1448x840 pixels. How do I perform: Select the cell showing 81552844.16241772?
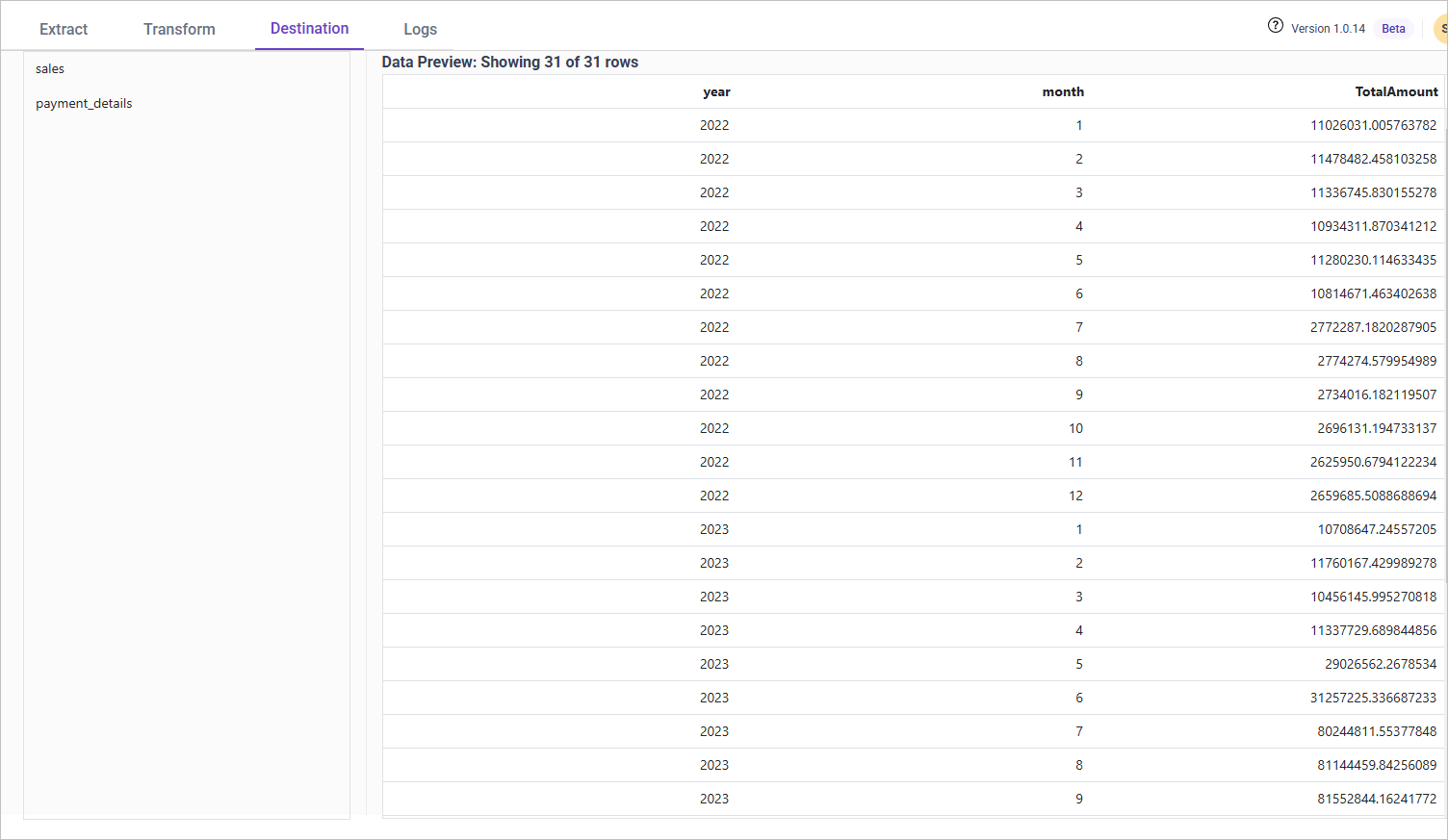point(1377,800)
